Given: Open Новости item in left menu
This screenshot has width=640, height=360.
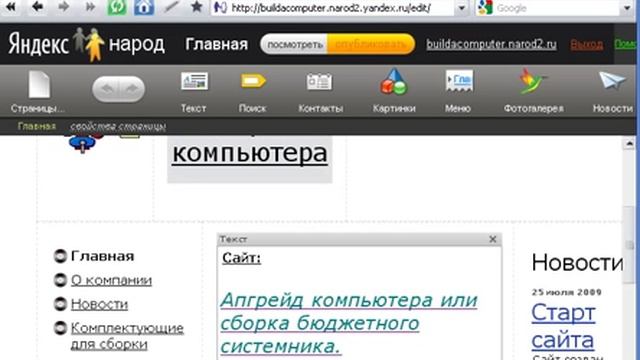Looking at the screenshot, I should 99,304.
